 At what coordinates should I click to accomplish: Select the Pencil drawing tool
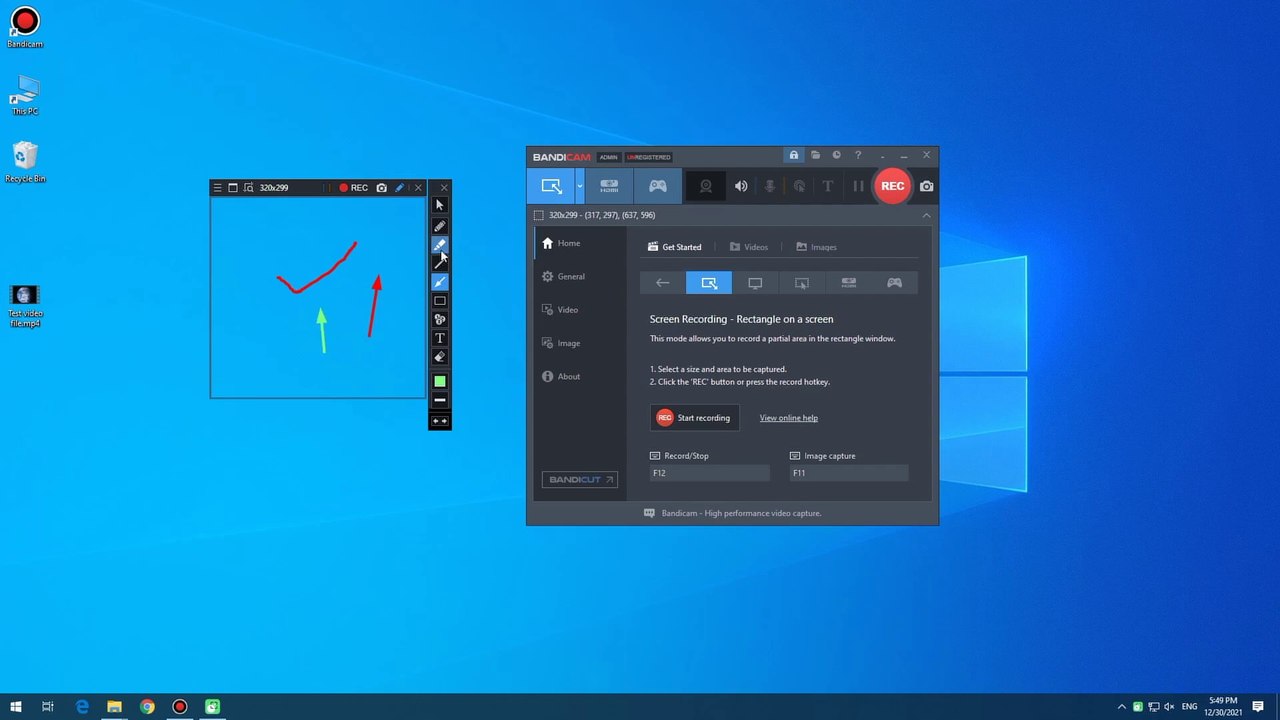point(439,226)
